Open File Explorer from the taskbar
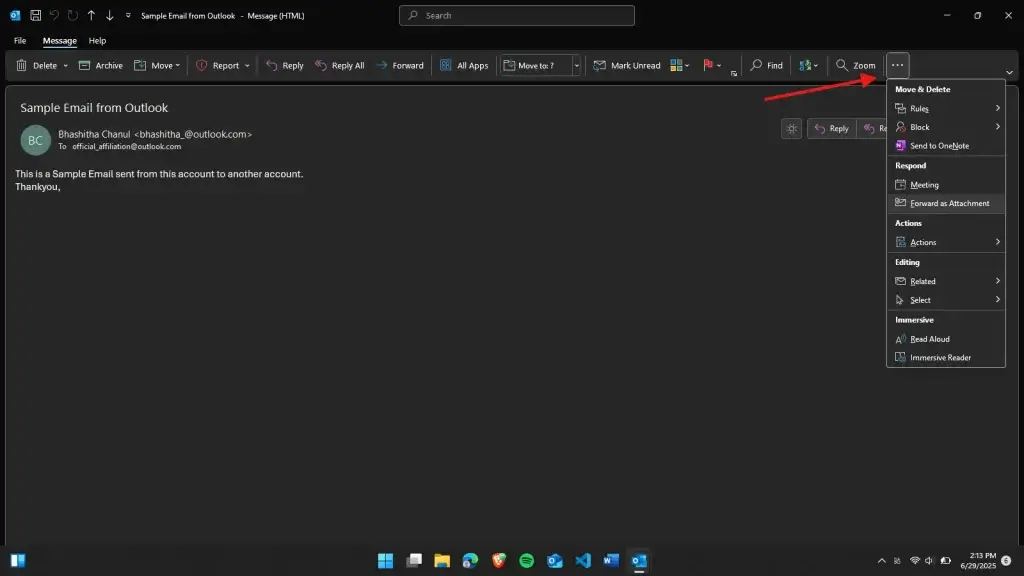1024x576 pixels. click(x=442, y=560)
